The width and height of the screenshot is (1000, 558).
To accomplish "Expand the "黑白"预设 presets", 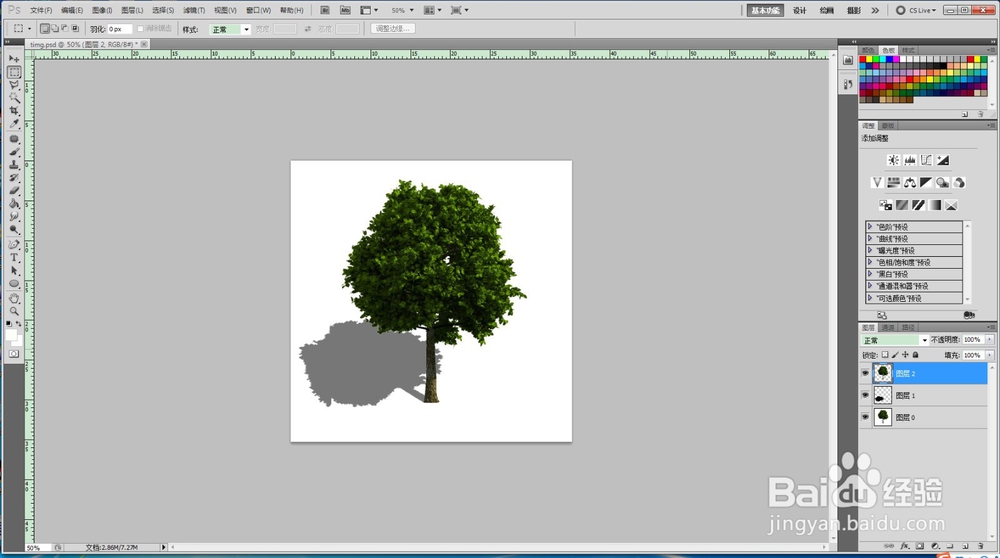I will coord(869,274).
